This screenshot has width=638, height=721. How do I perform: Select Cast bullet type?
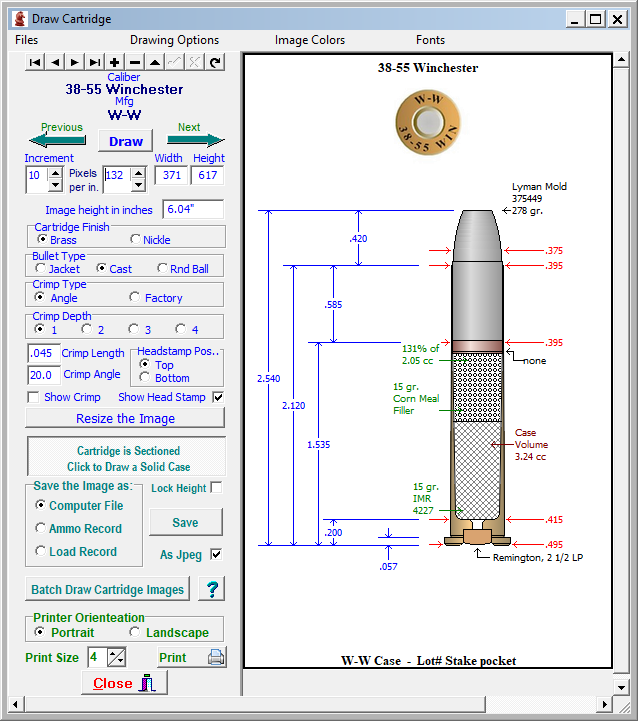pyautogui.click(x=101, y=268)
